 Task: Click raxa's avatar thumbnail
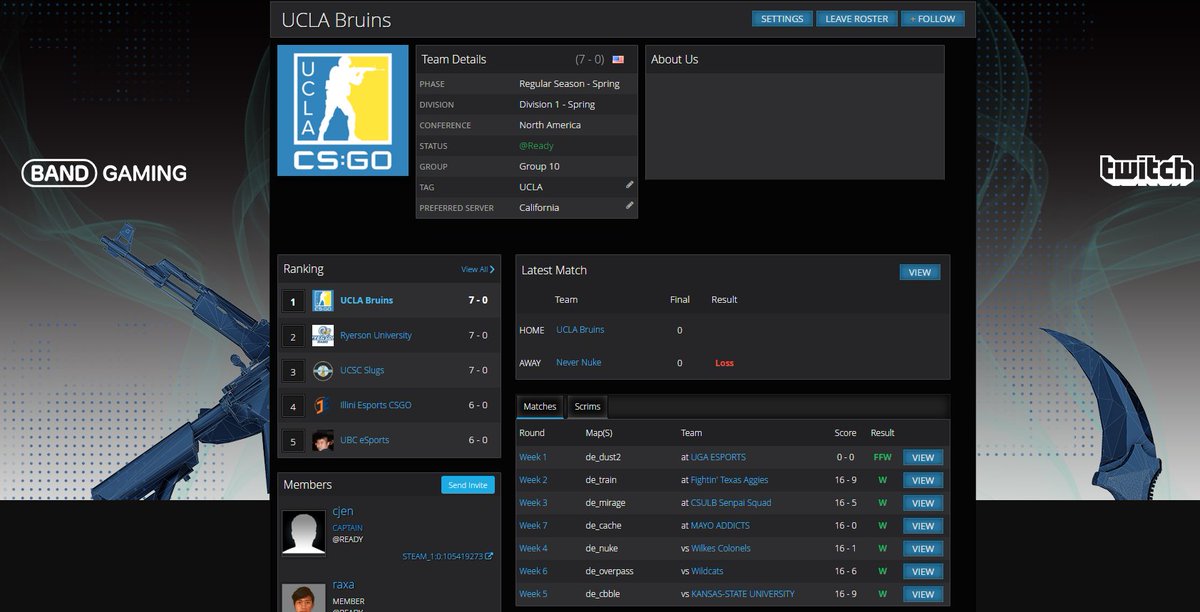click(x=303, y=598)
